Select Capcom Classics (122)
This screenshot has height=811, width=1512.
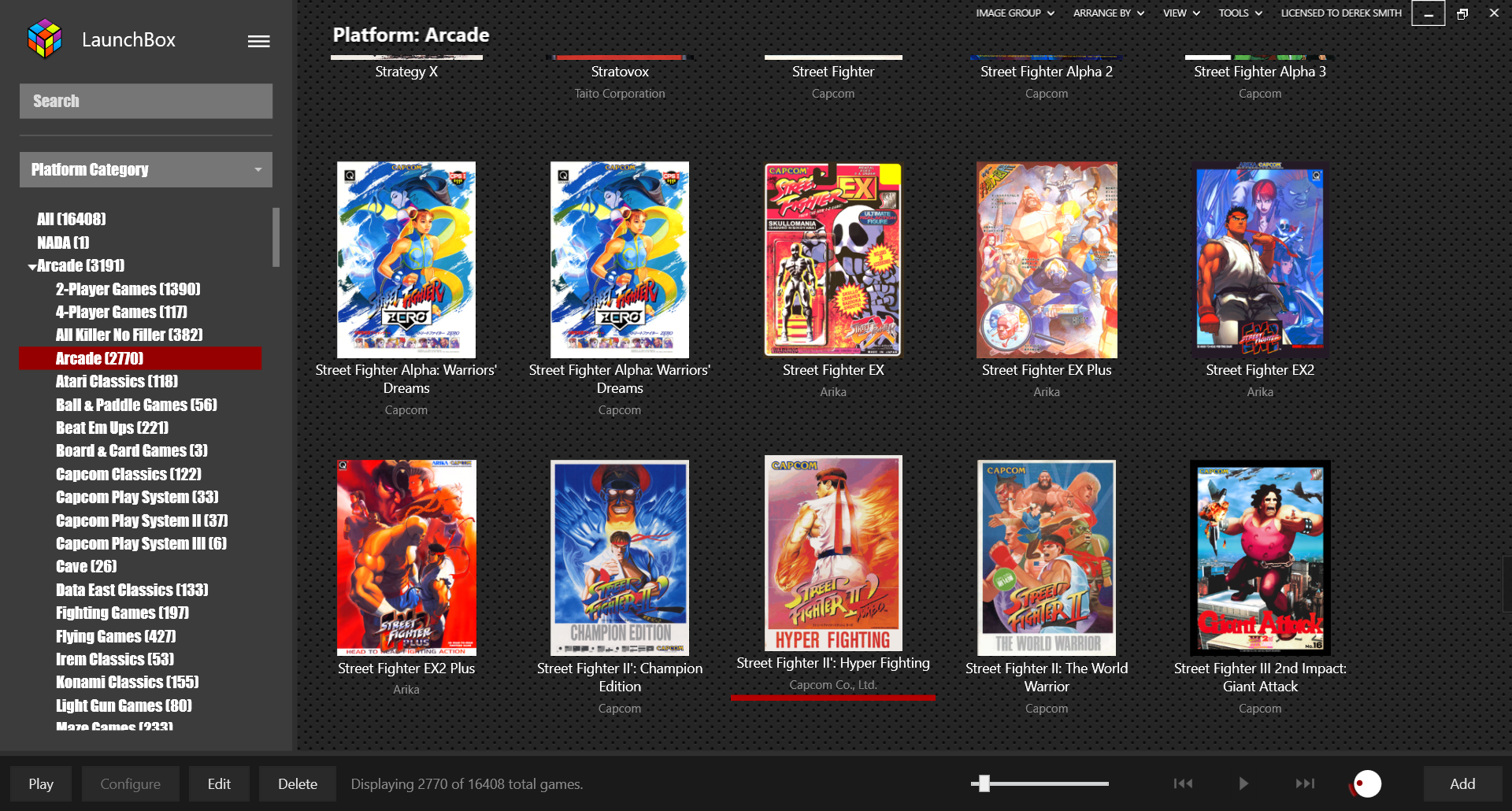point(128,474)
